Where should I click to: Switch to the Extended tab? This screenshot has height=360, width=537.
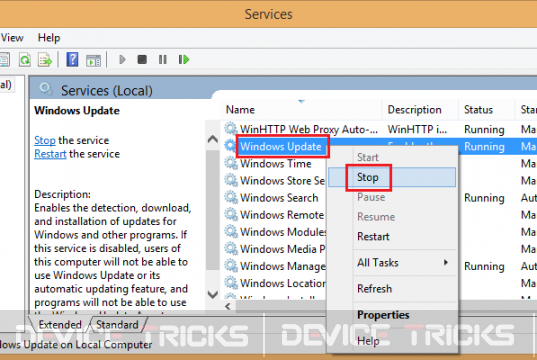point(60,324)
